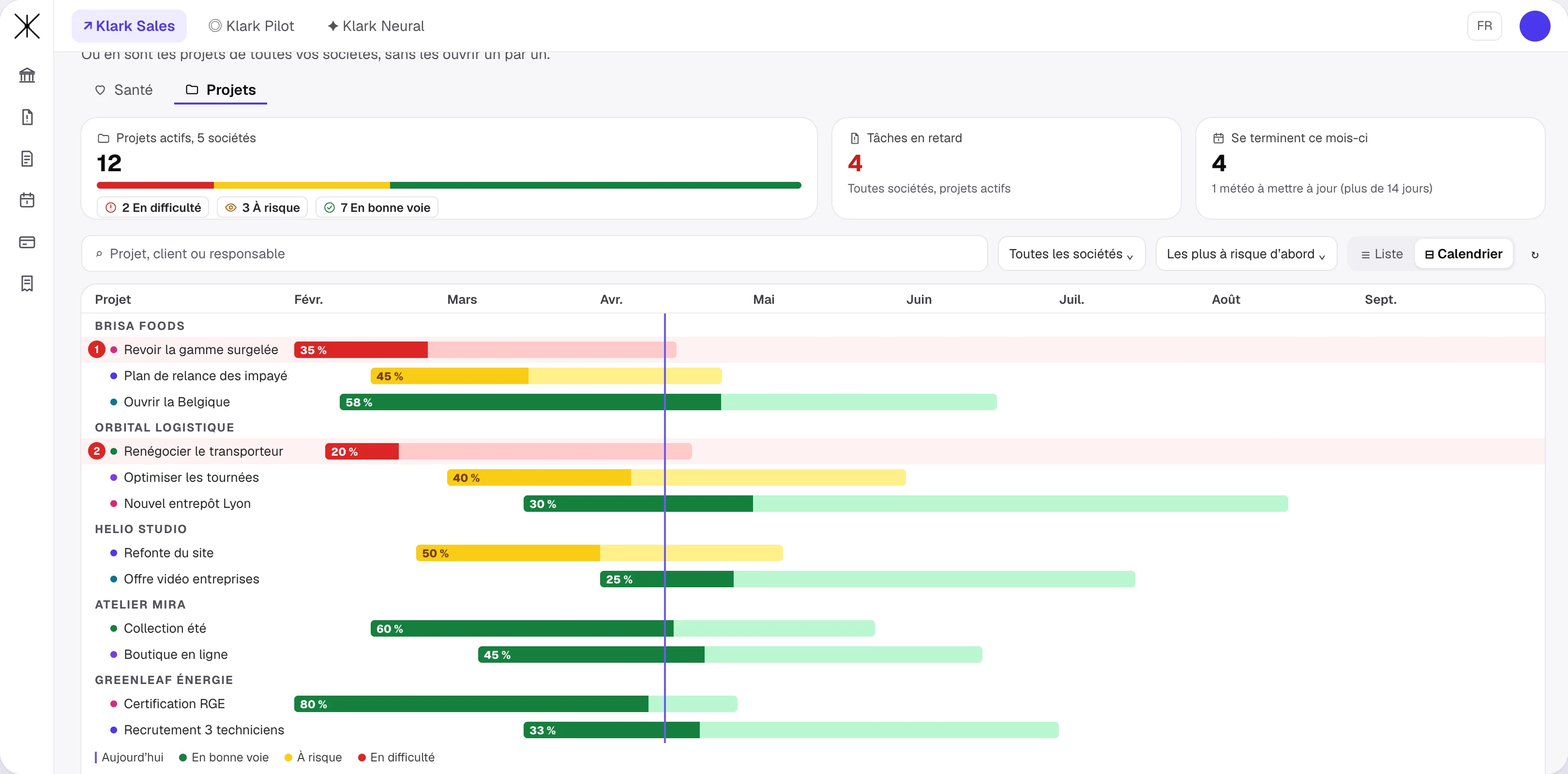1568x774 pixels.
Task: Click the Projets actifs folder icon
Action: point(104,138)
